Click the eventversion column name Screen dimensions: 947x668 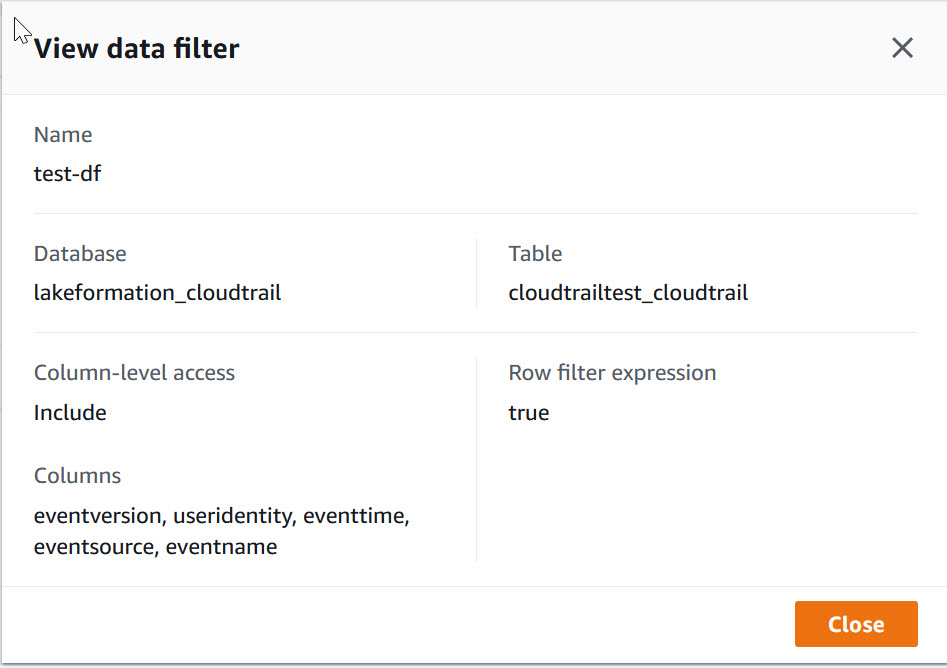coord(97,516)
